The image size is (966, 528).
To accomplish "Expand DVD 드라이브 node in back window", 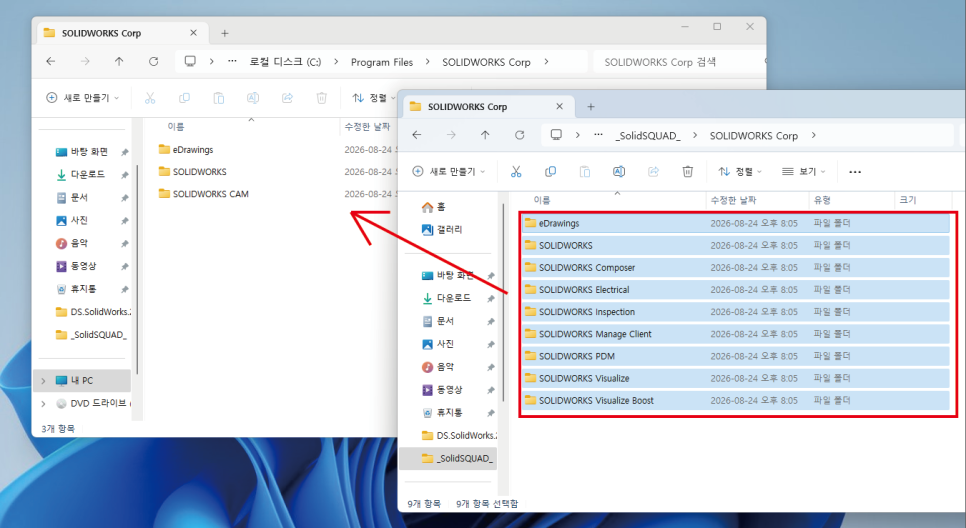I will pos(43,404).
